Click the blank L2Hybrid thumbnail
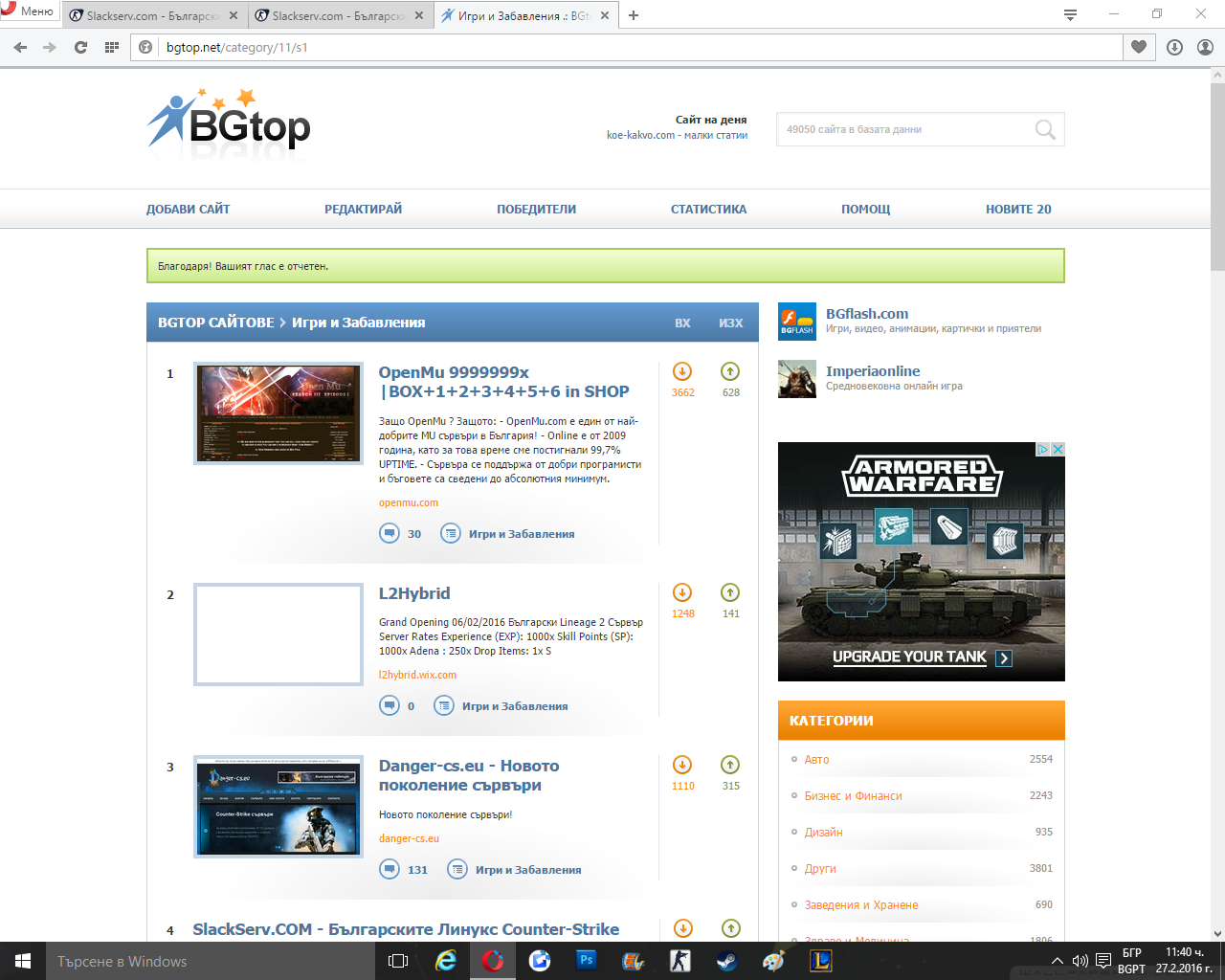 click(x=278, y=635)
